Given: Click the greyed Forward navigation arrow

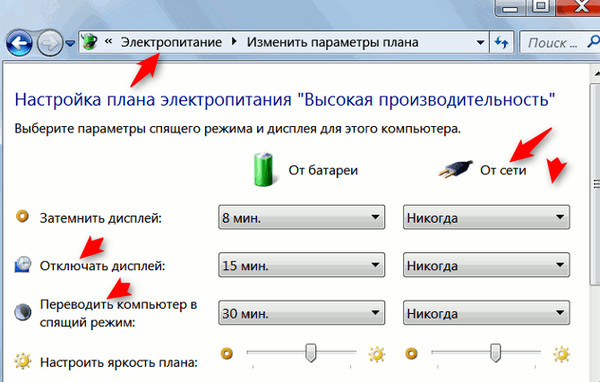Looking at the screenshot, I should point(50,43).
